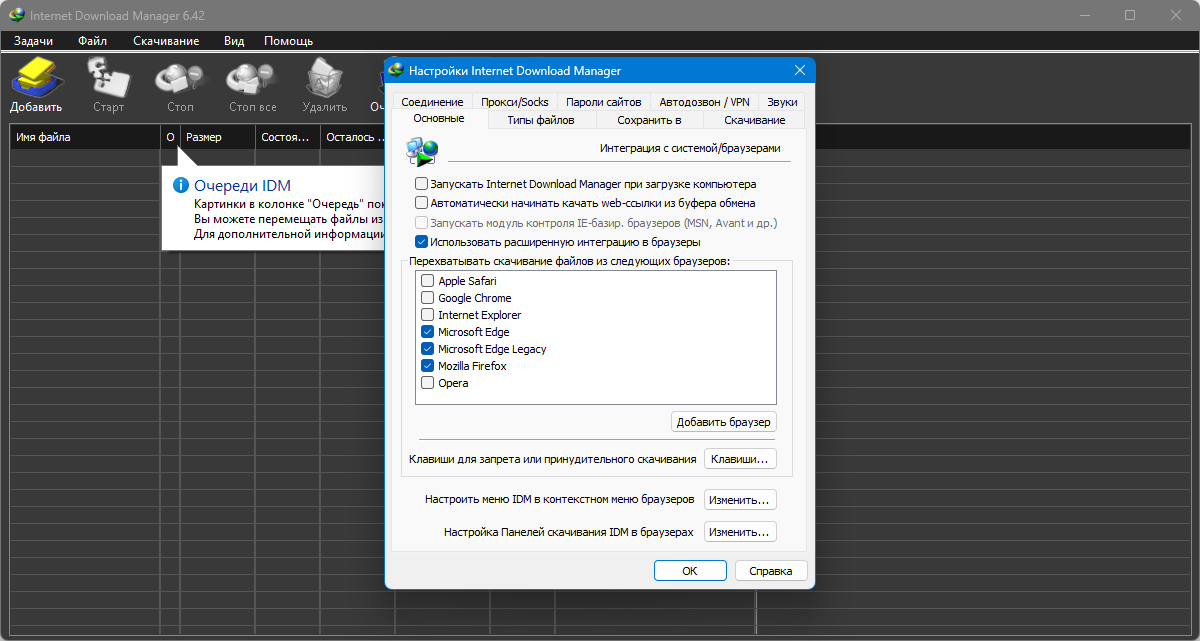Minimize the main IDM window
The width and height of the screenshot is (1200, 641).
pyautogui.click(x=1084, y=15)
